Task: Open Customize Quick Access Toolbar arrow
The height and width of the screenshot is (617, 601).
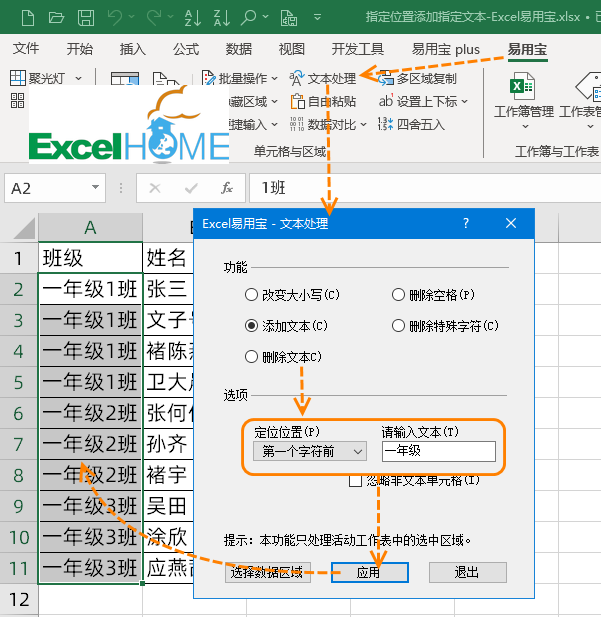Action: coord(317,17)
